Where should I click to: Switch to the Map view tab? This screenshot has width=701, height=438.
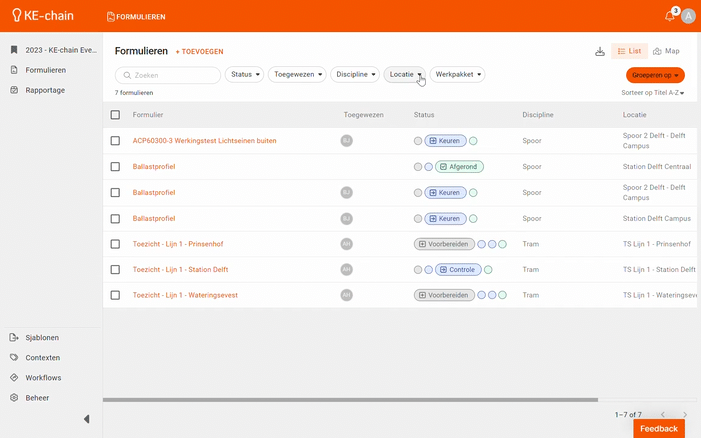coord(666,51)
